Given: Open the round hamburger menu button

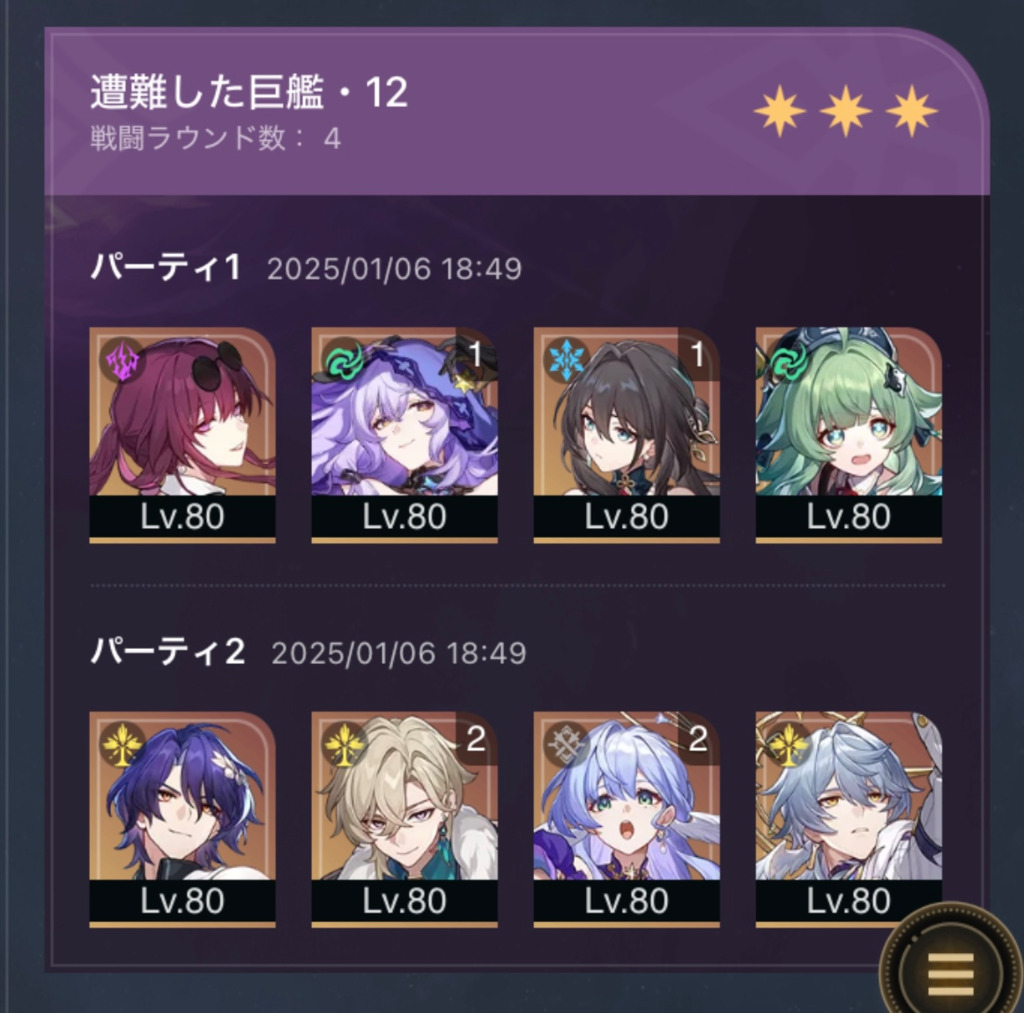Looking at the screenshot, I should (x=950, y=967).
